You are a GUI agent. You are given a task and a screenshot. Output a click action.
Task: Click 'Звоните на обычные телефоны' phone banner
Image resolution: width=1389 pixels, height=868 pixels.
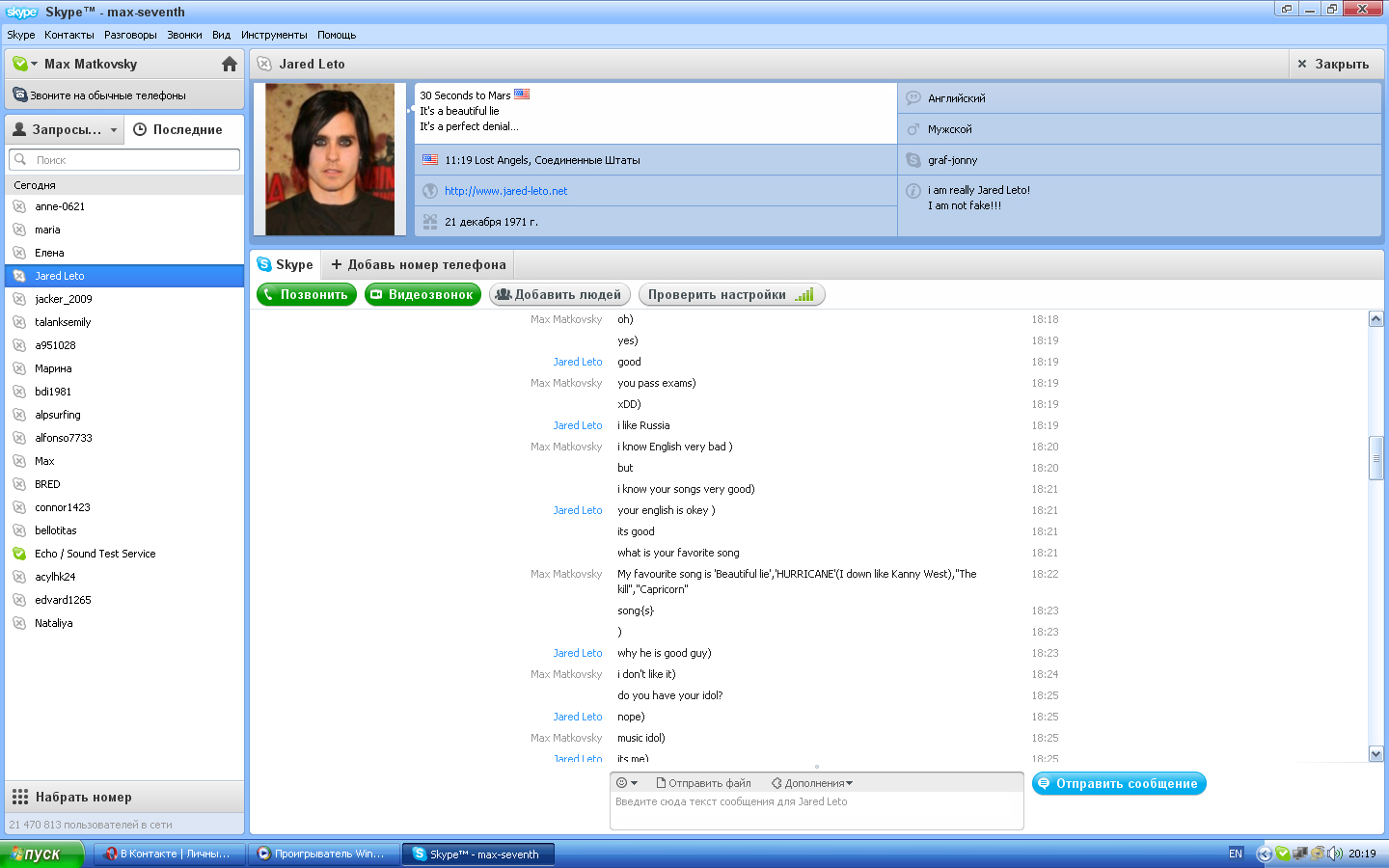(124, 95)
